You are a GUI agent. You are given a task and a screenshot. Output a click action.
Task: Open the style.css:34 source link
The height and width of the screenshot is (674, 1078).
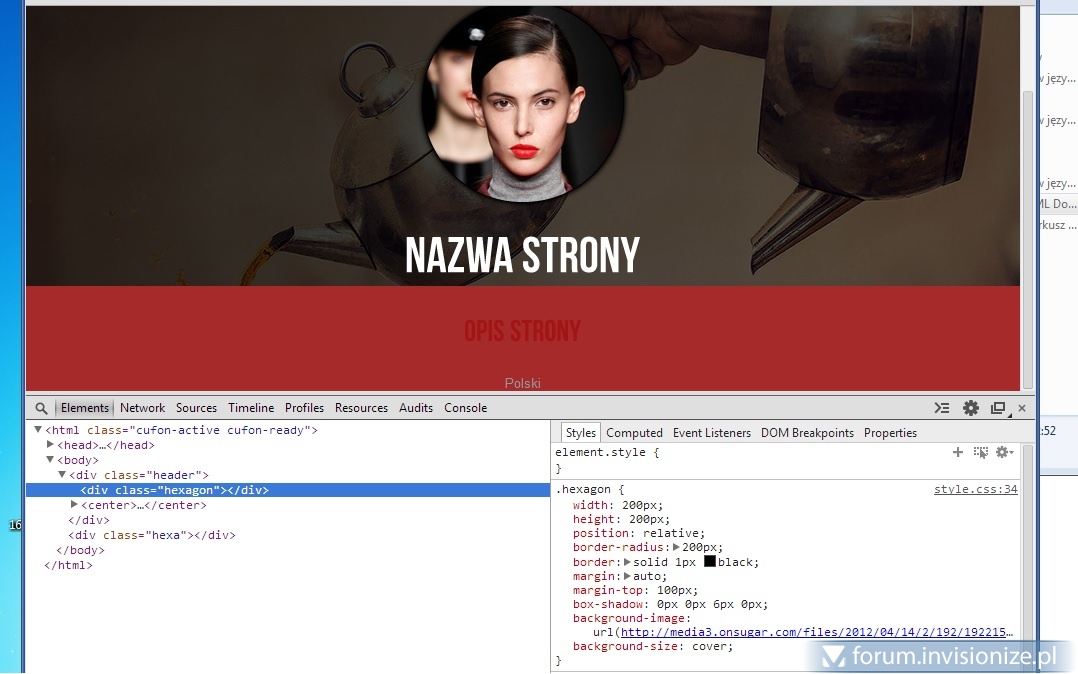click(975, 490)
